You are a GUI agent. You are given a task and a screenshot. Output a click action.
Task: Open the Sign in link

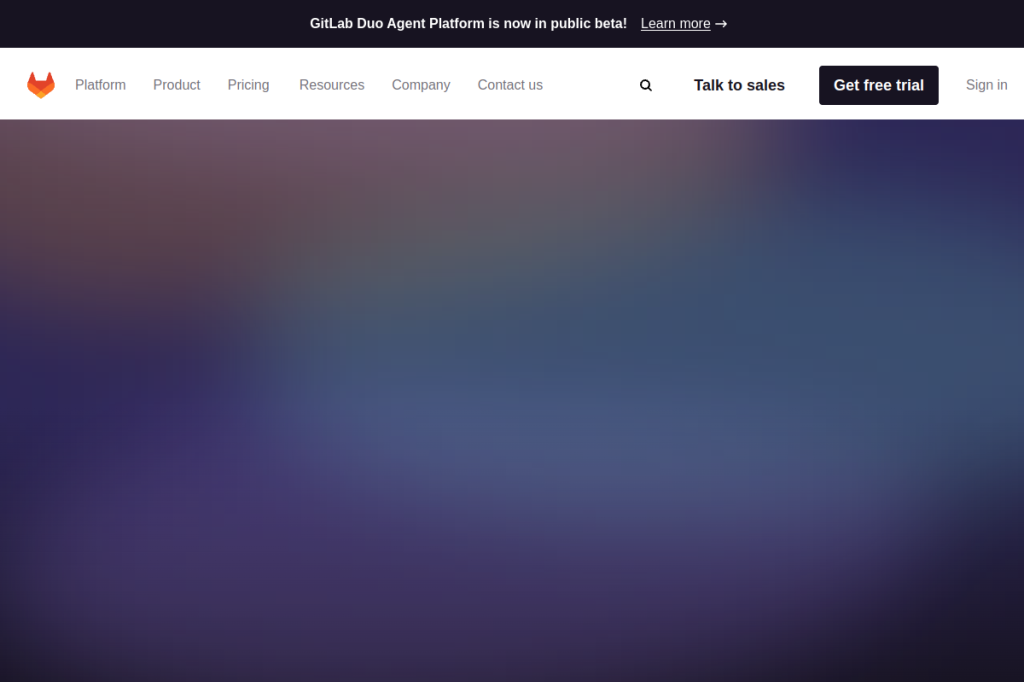pyautogui.click(x=986, y=85)
